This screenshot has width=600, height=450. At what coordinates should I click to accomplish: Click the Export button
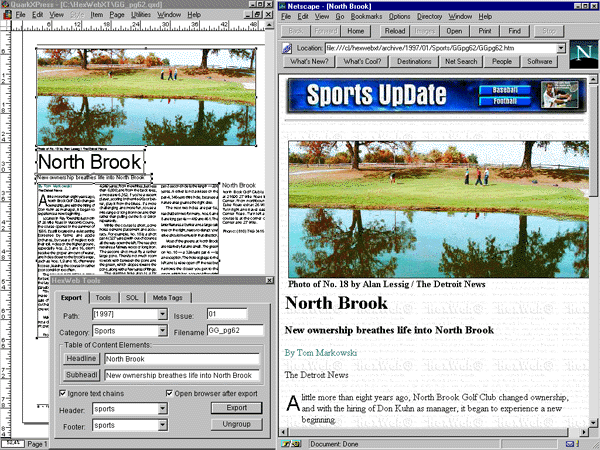click(x=236, y=408)
